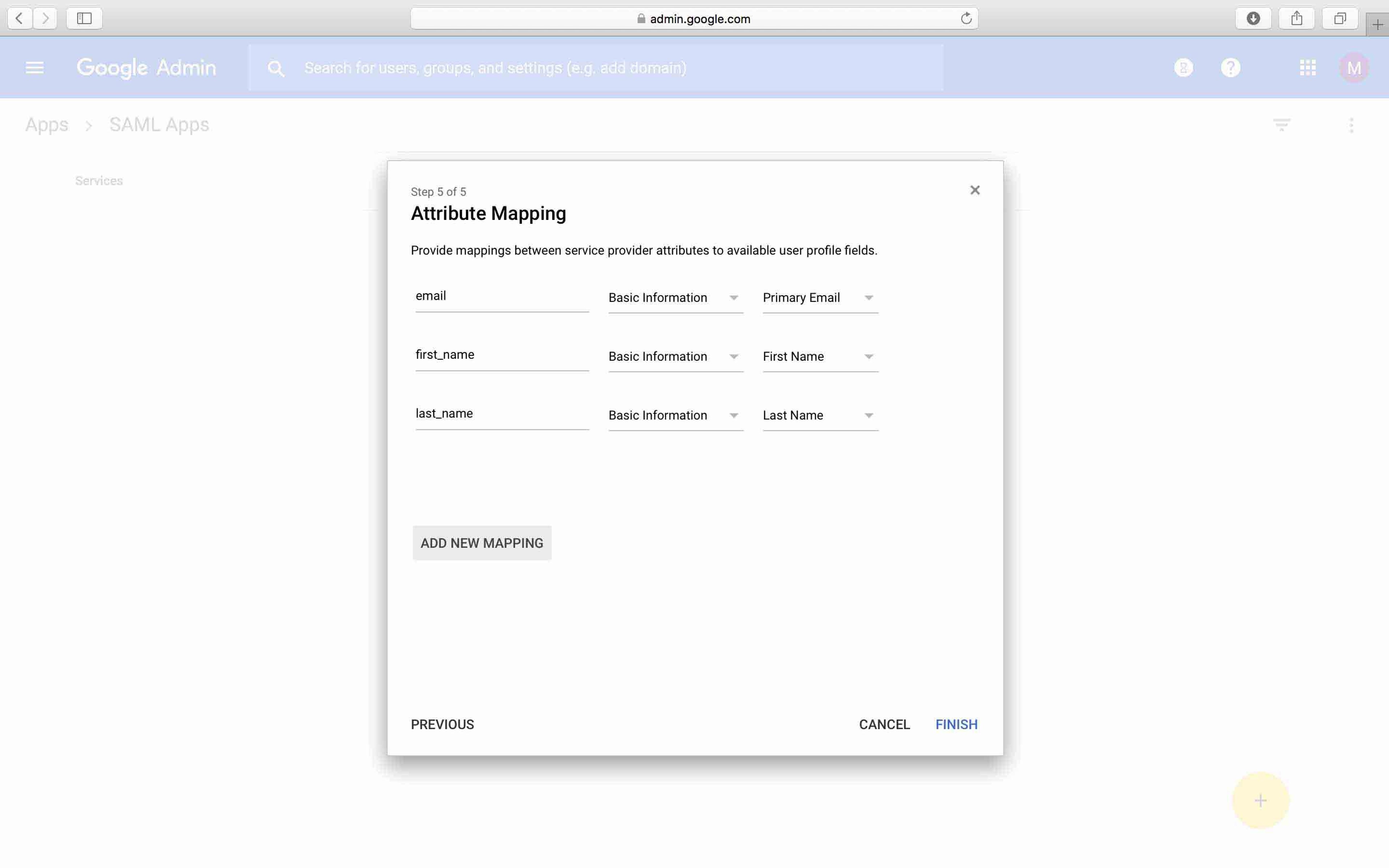Click the yellow add floating button

tap(1261, 800)
